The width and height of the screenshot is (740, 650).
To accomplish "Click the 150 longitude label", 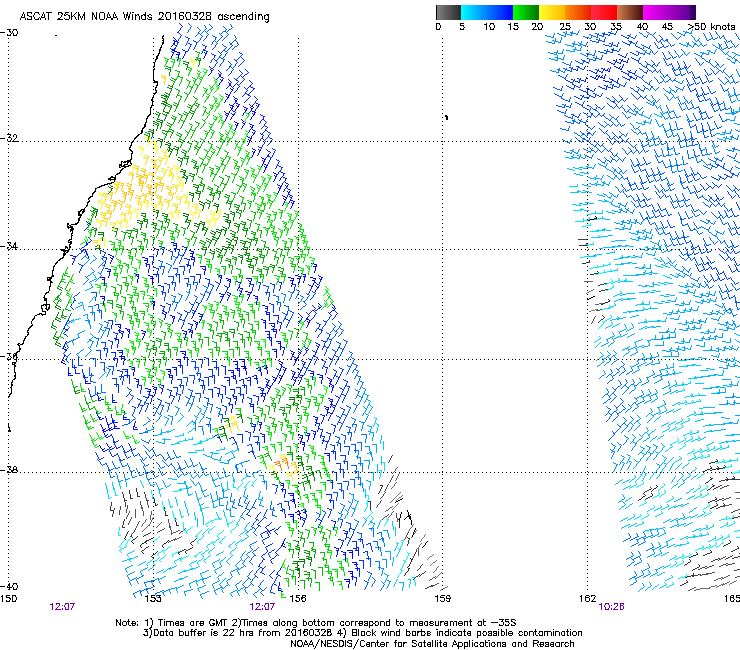I will (x=8, y=599).
